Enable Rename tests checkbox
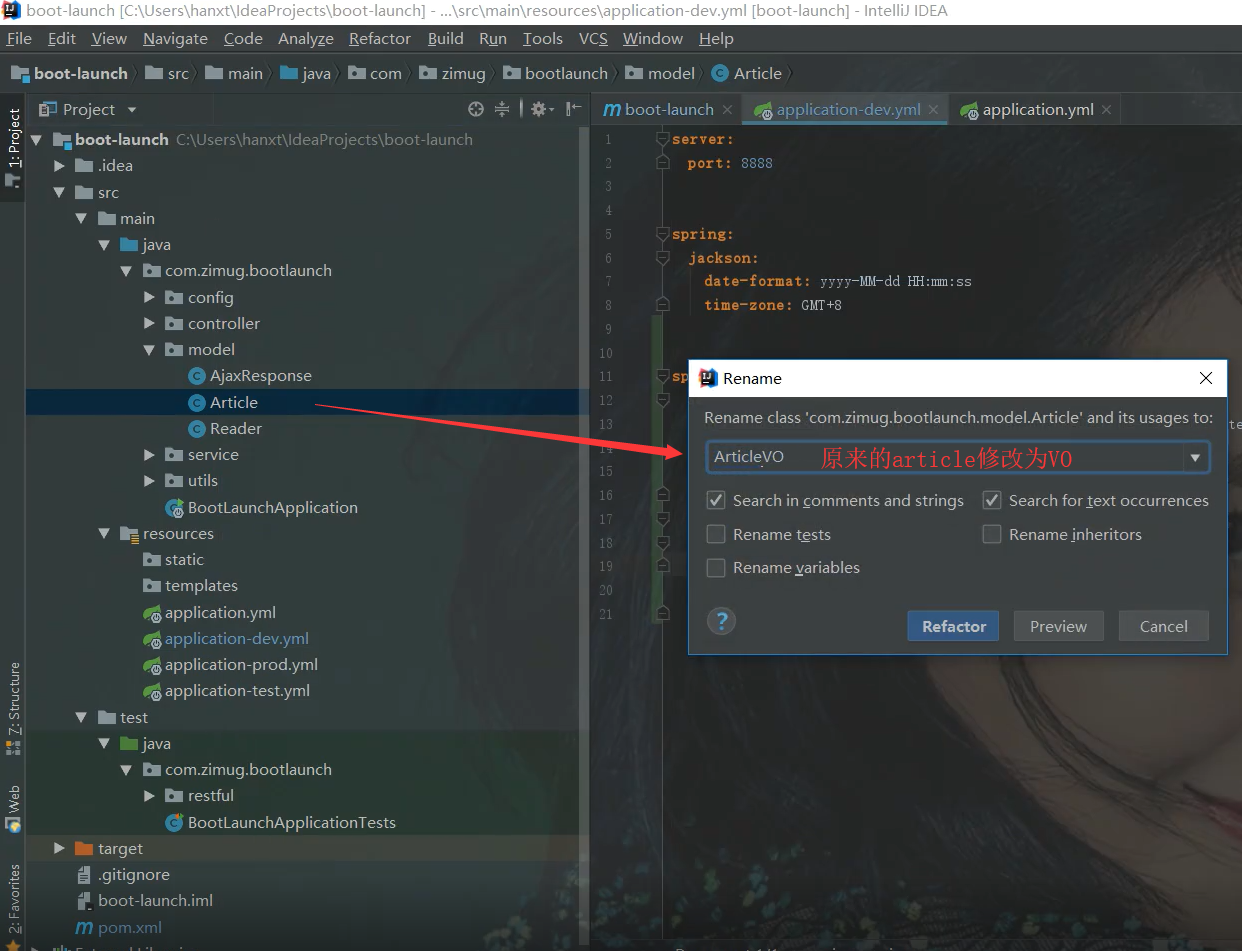 [716, 534]
